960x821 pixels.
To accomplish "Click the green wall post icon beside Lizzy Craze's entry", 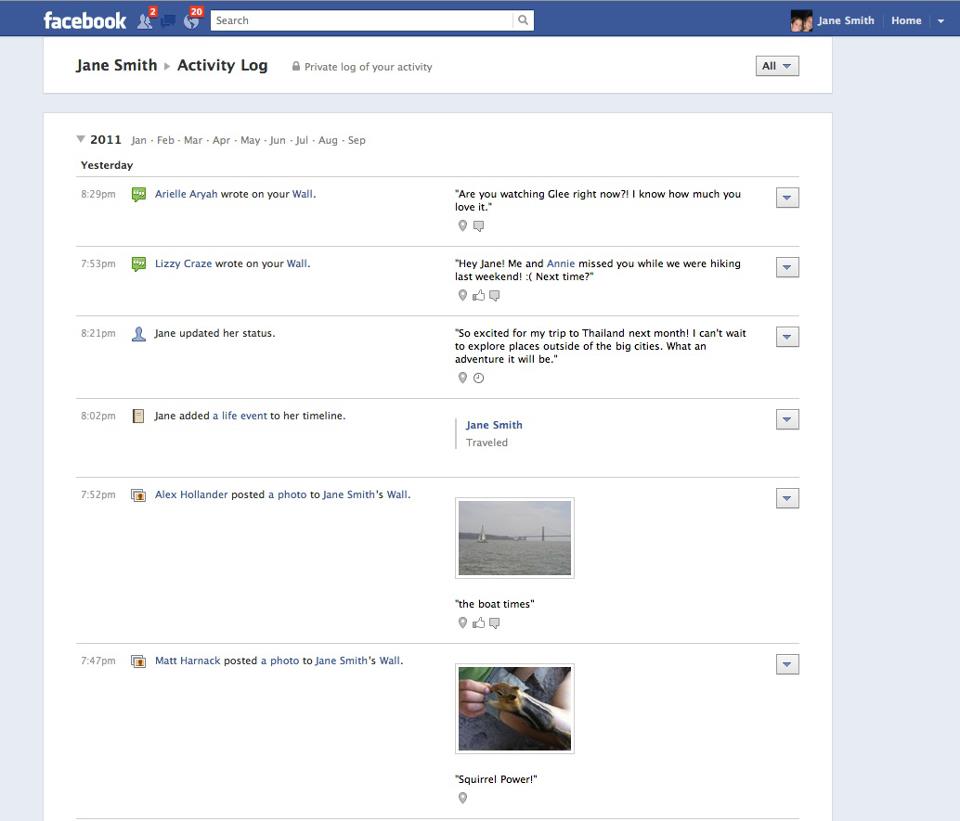I will pos(137,263).
